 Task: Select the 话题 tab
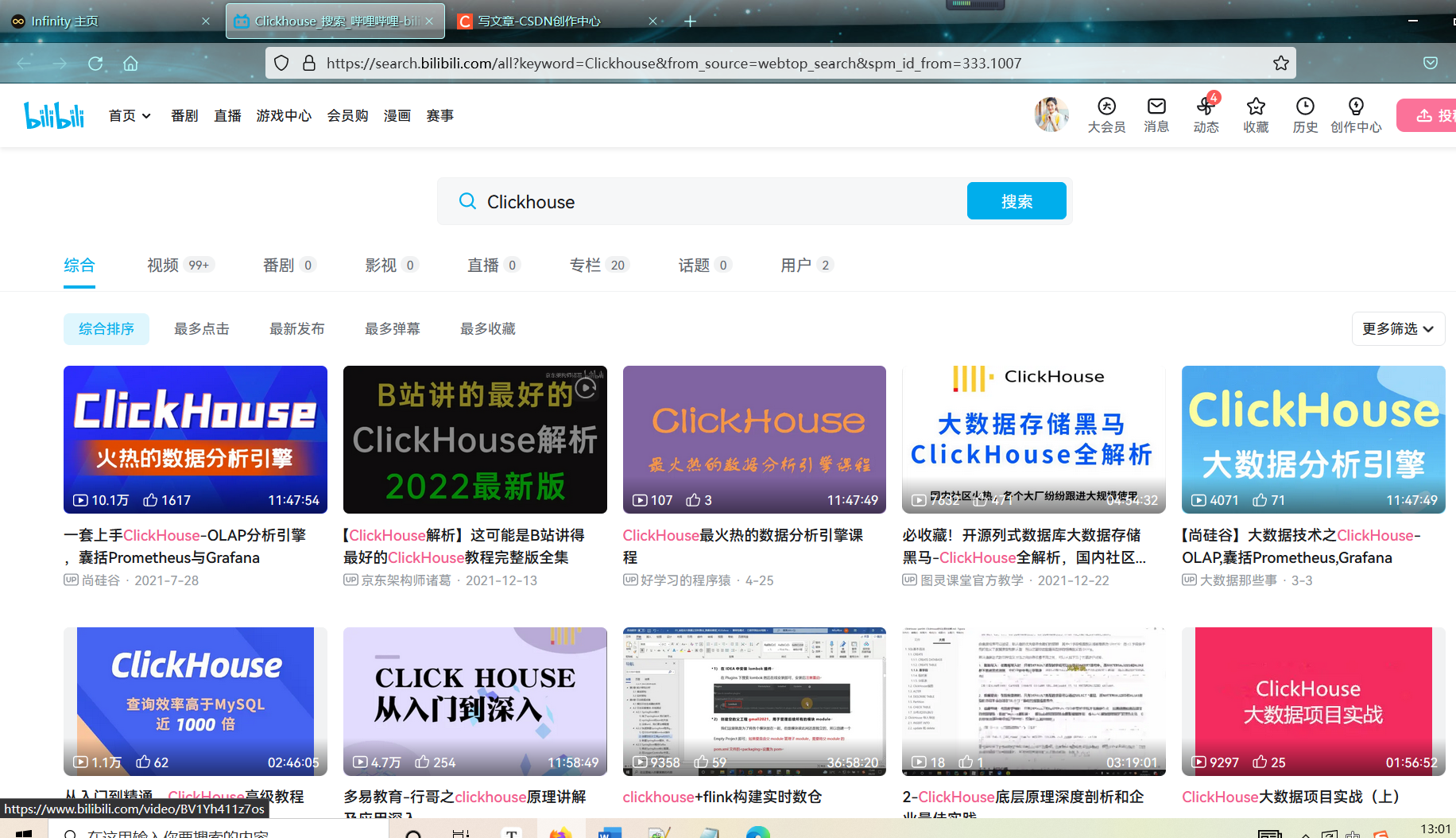(x=704, y=266)
